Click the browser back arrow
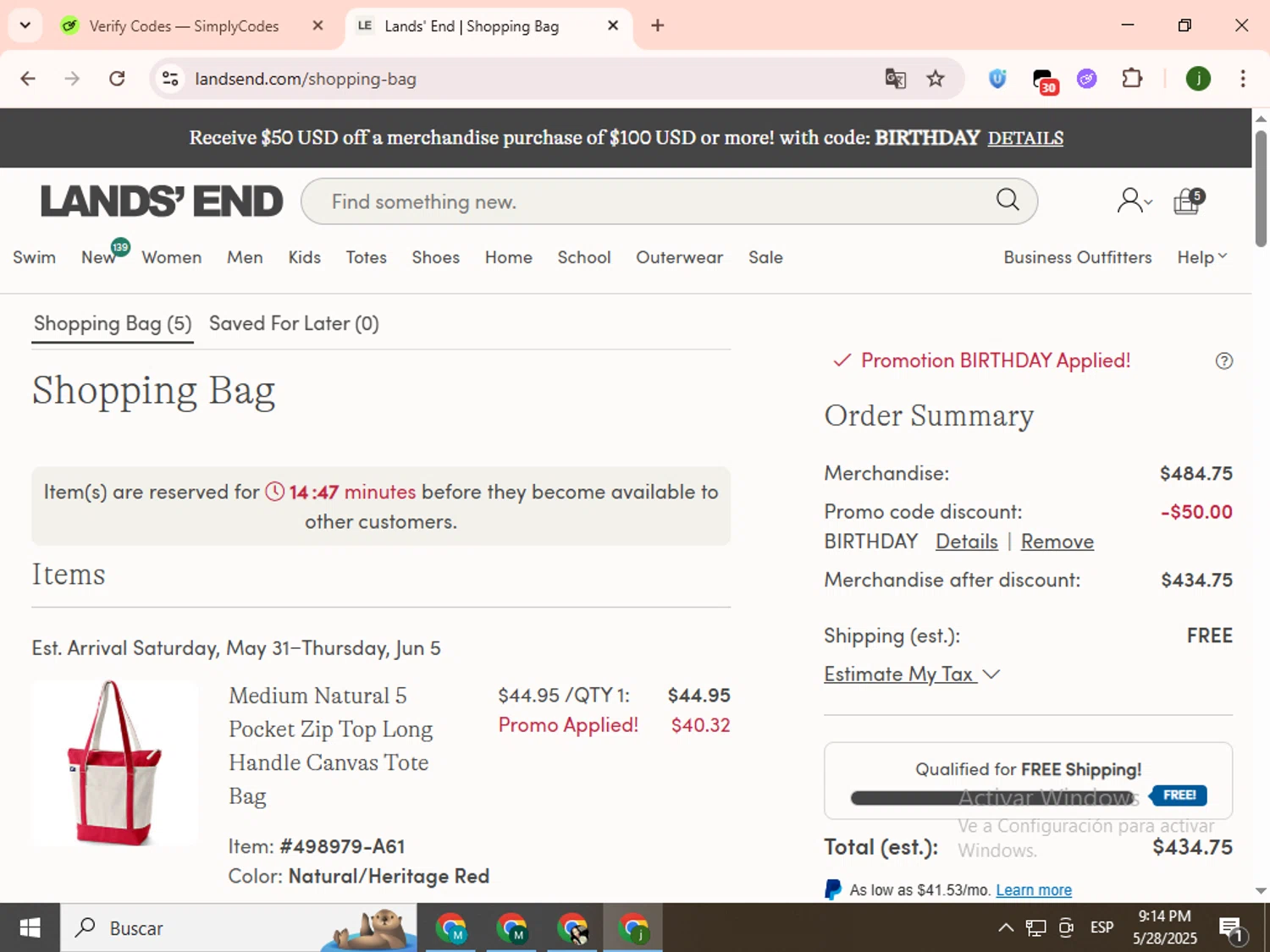 coord(28,79)
